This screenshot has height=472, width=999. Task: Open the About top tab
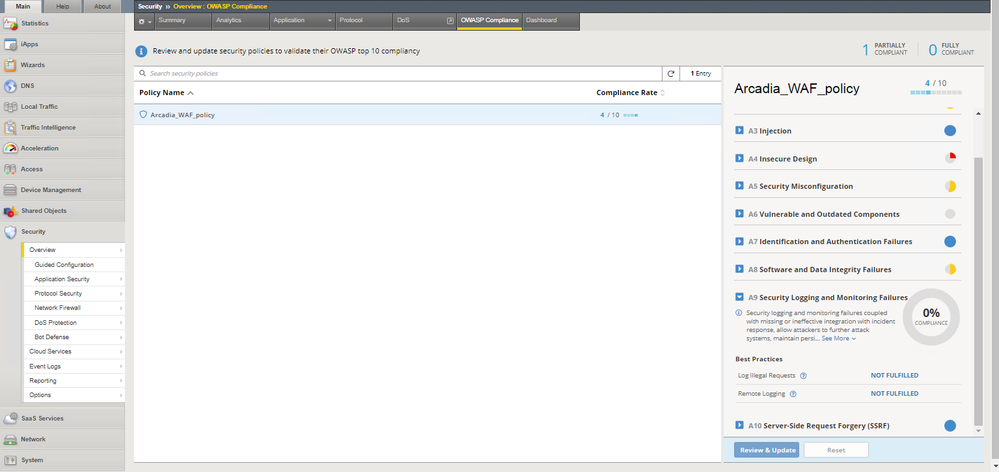pos(102,7)
